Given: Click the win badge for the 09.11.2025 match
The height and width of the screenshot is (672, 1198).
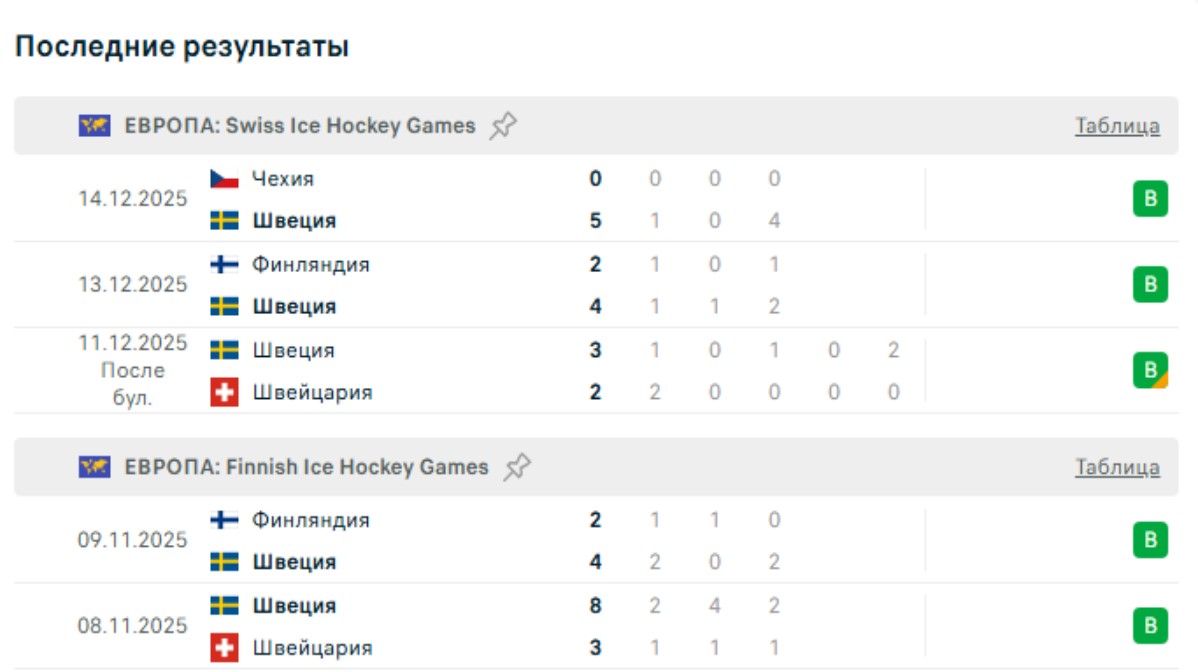Looking at the screenshot, I should click(1150, 540).
